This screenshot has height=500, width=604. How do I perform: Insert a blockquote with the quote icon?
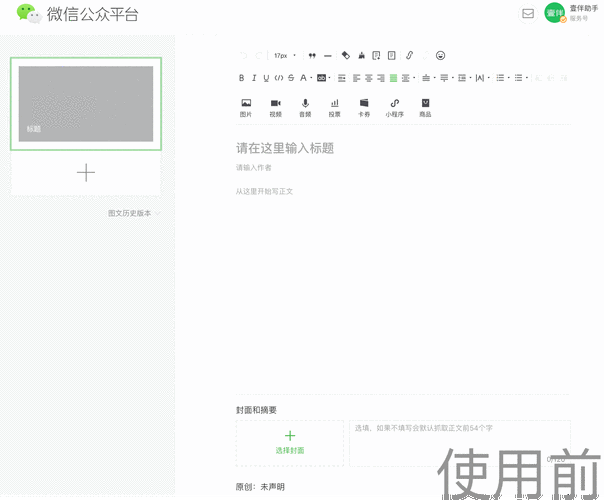(x=312, y=56)
